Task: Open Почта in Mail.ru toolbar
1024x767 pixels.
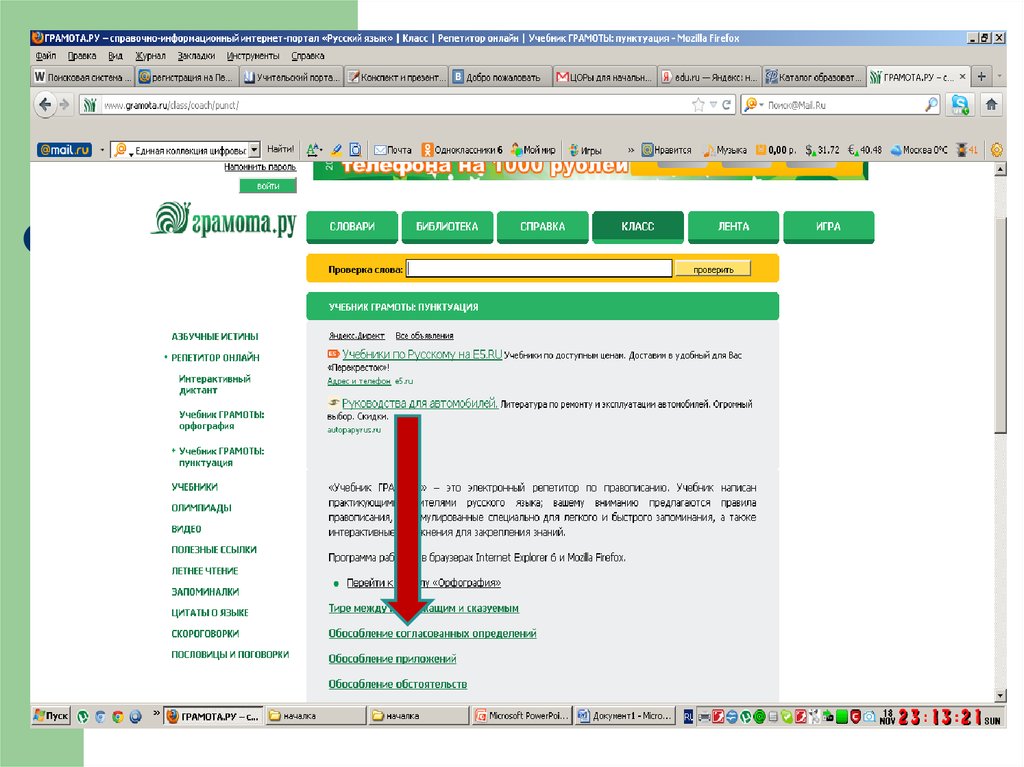Action: tap(392, 150)
